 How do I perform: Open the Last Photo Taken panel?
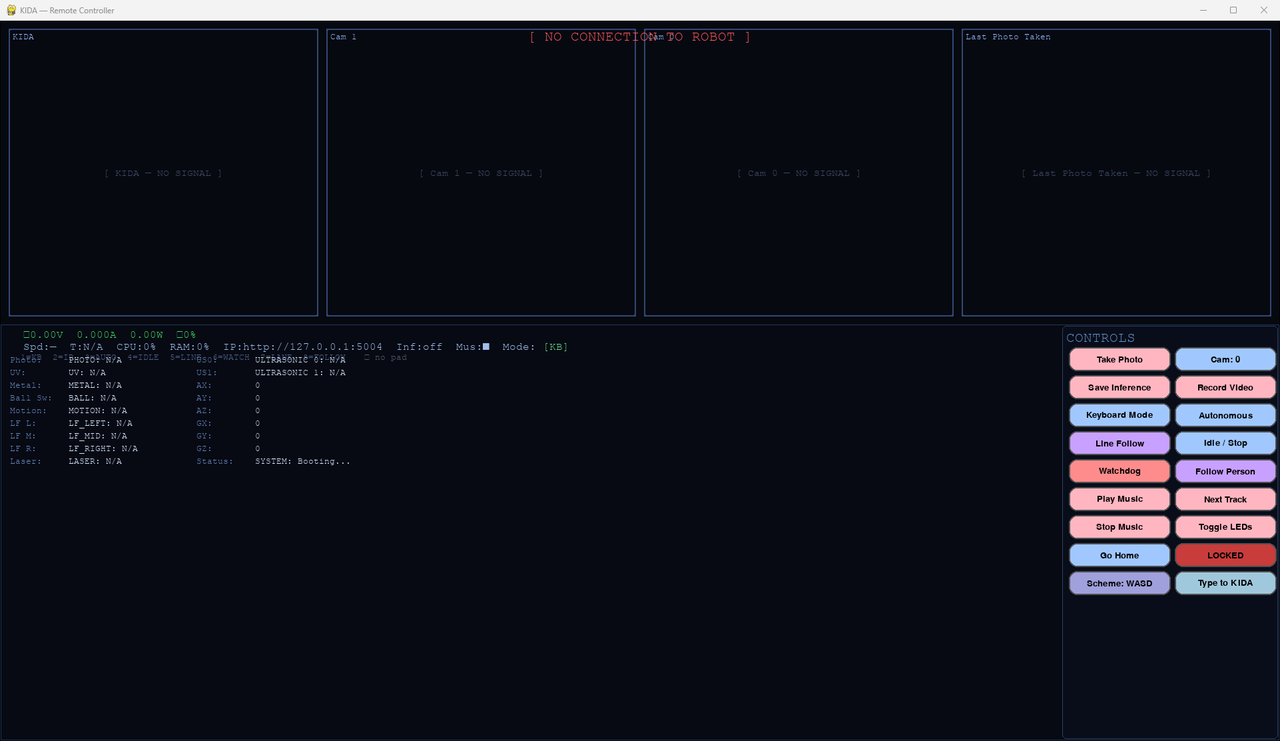[x=1116, y=173]
